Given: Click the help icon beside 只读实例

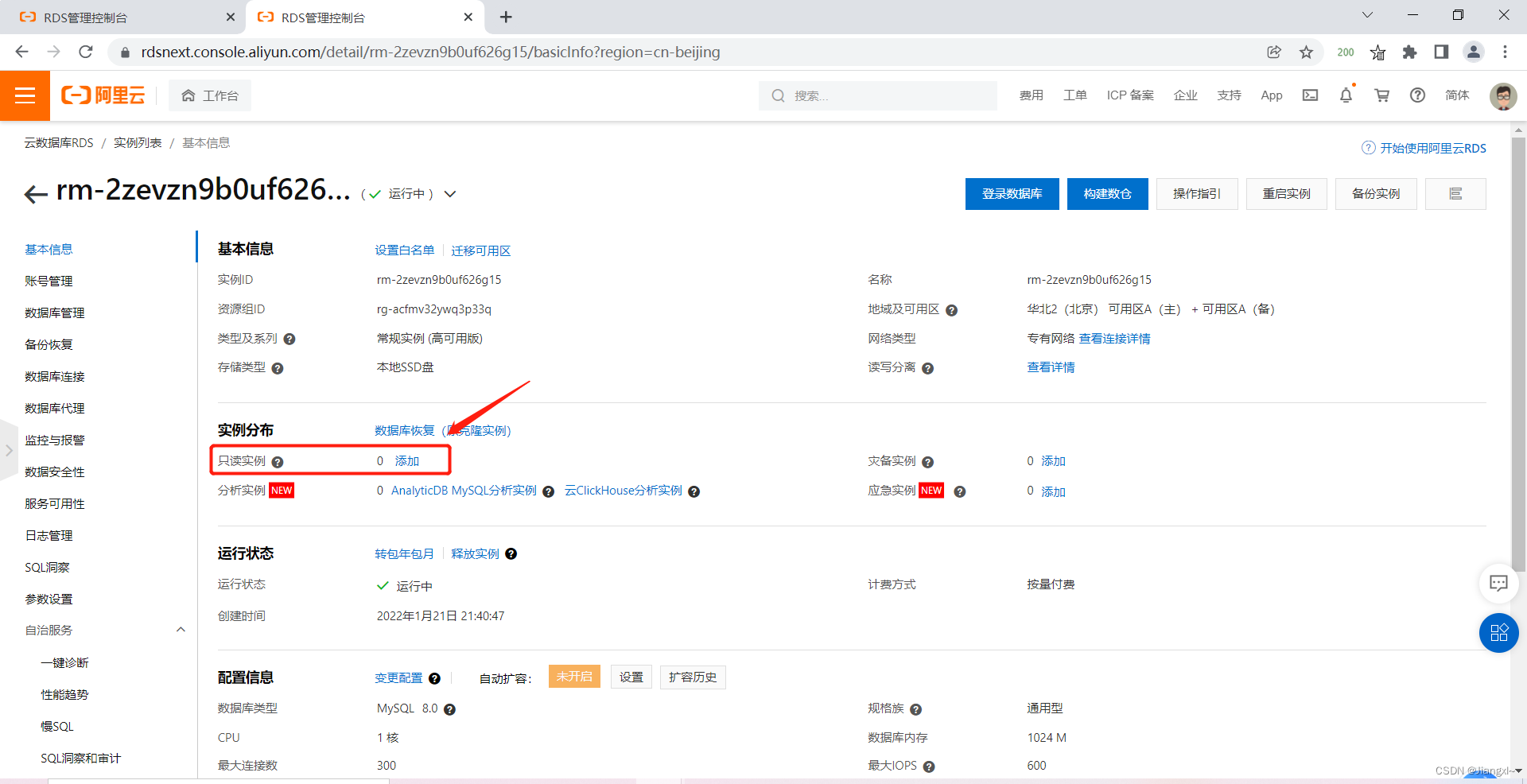Looking at the screenshot, I should [x=278, y=462].
